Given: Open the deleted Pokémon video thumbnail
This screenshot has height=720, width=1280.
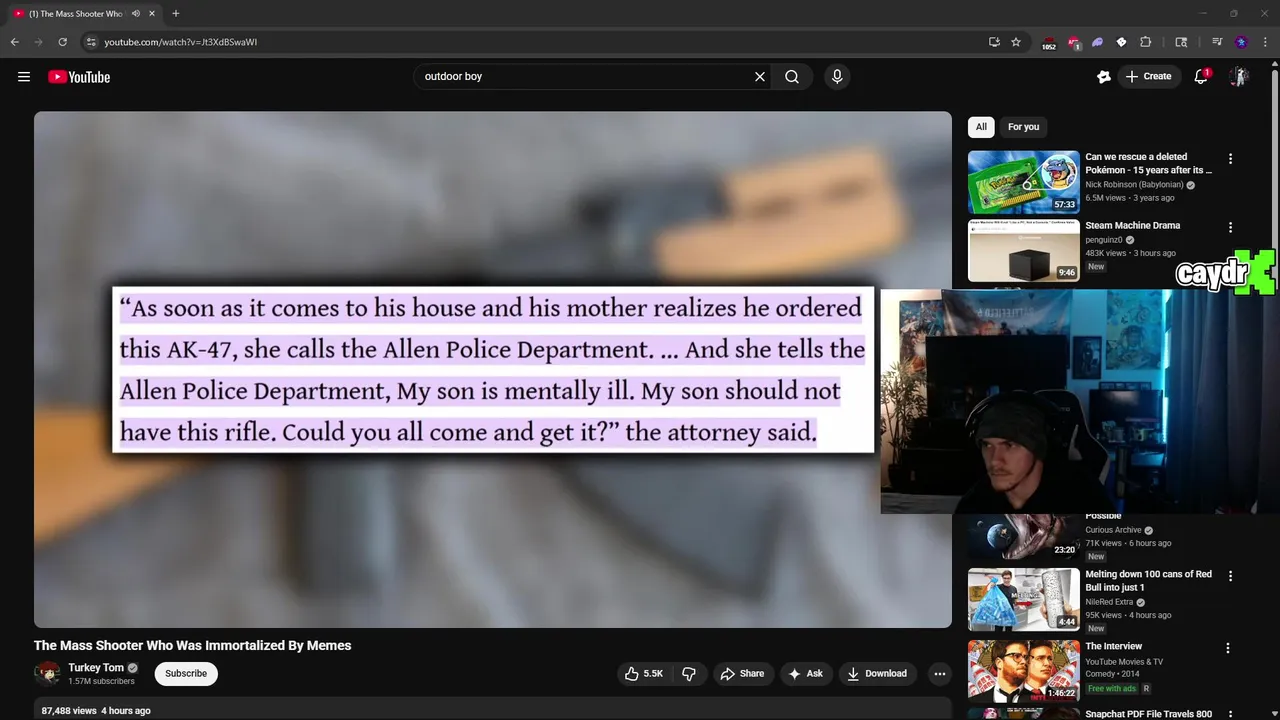Looking at the screenshot, I should tap(1023, 182).
